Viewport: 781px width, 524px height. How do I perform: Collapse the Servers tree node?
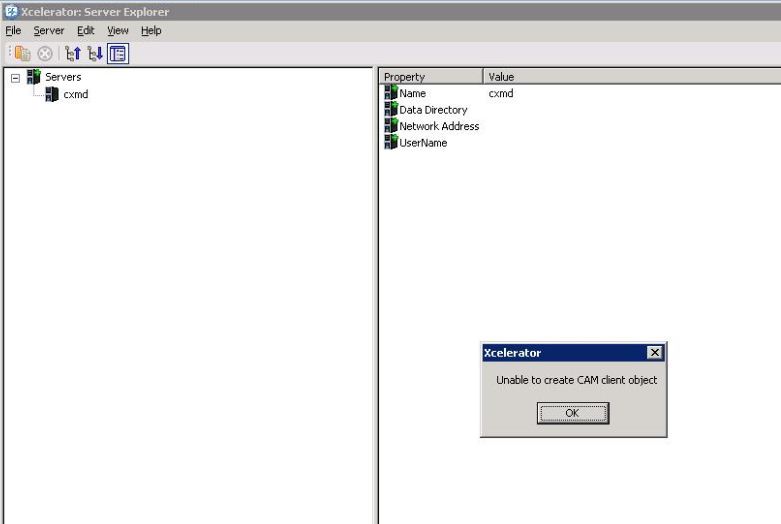pyautogui.click(x=15, y=78)
